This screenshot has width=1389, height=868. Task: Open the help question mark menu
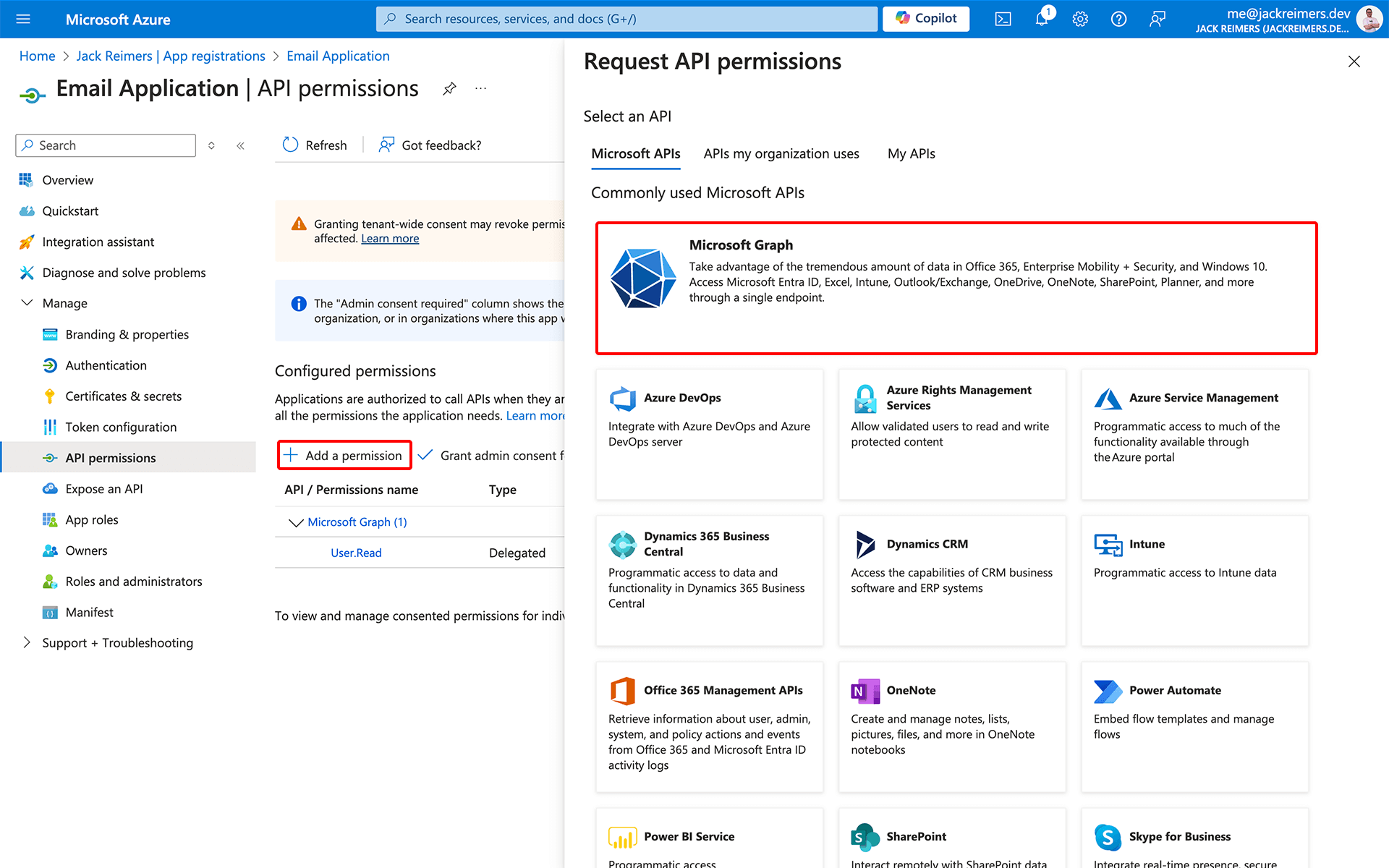[x=1118, y=19]
